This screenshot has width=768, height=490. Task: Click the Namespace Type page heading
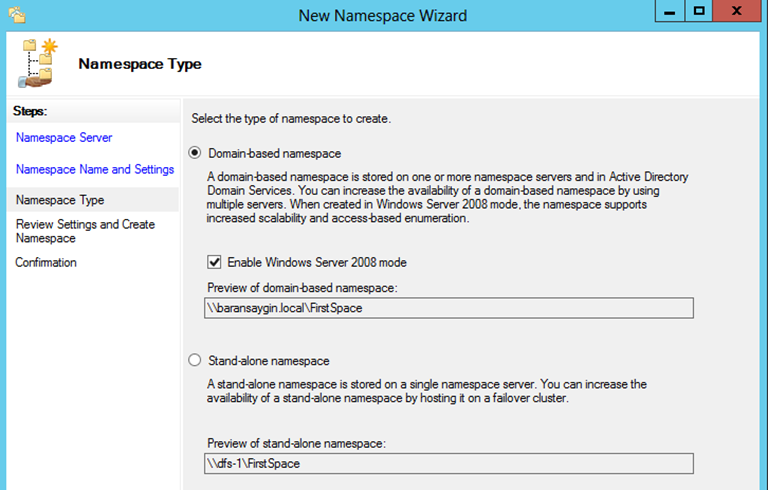(140, 64)
